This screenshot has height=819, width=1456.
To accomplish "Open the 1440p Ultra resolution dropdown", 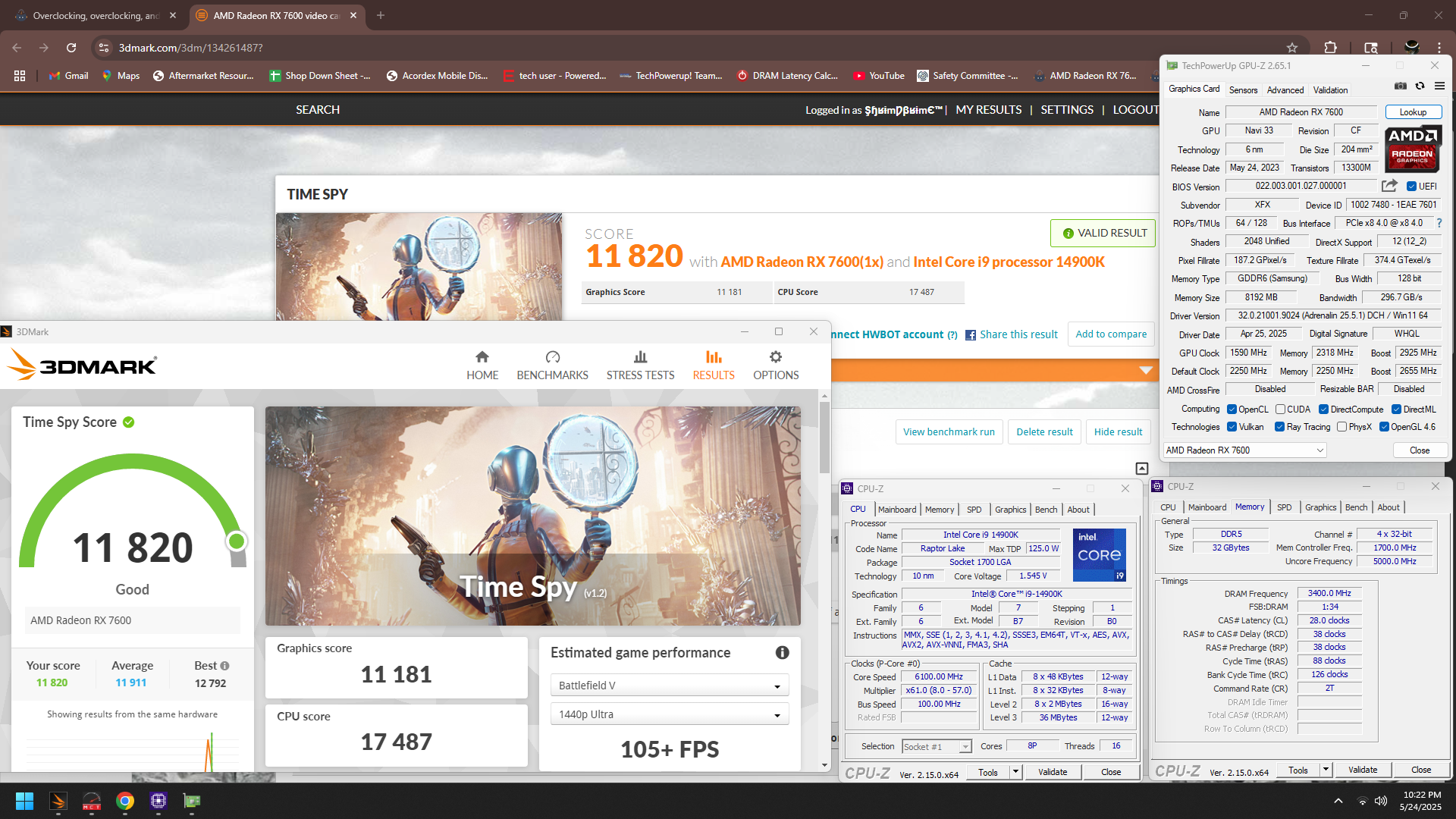I will 670,714.
